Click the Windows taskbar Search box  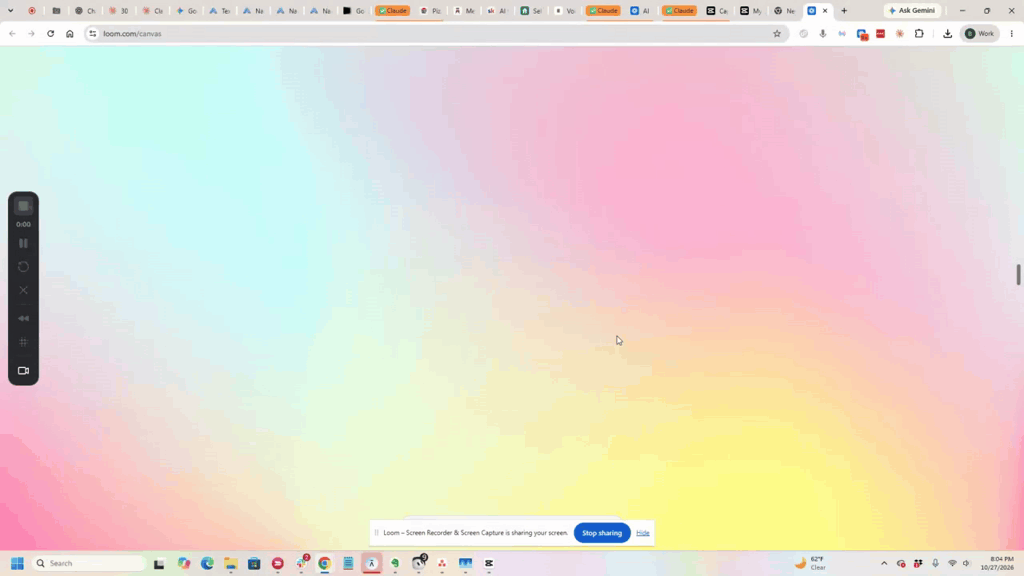click(89, 563)
